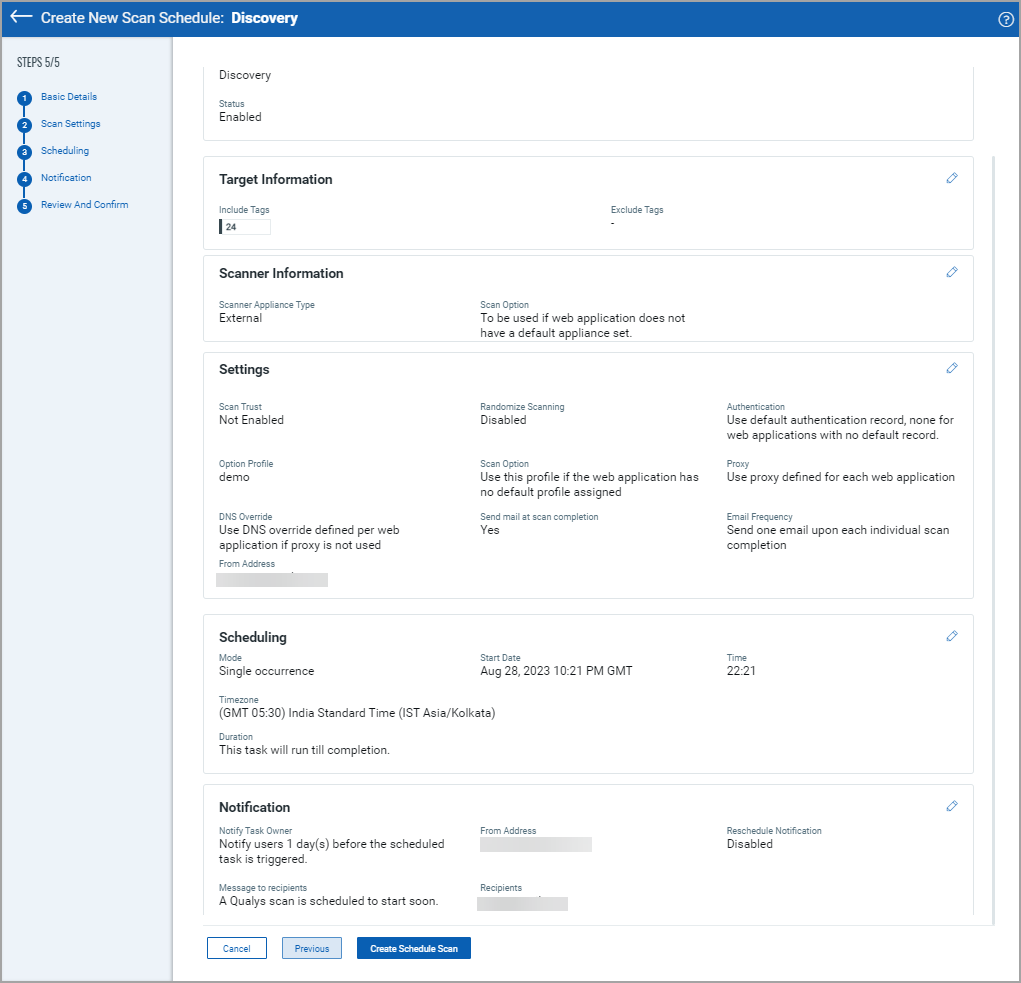Click the Cancel button
The image size is (1021, 983).
236,948
